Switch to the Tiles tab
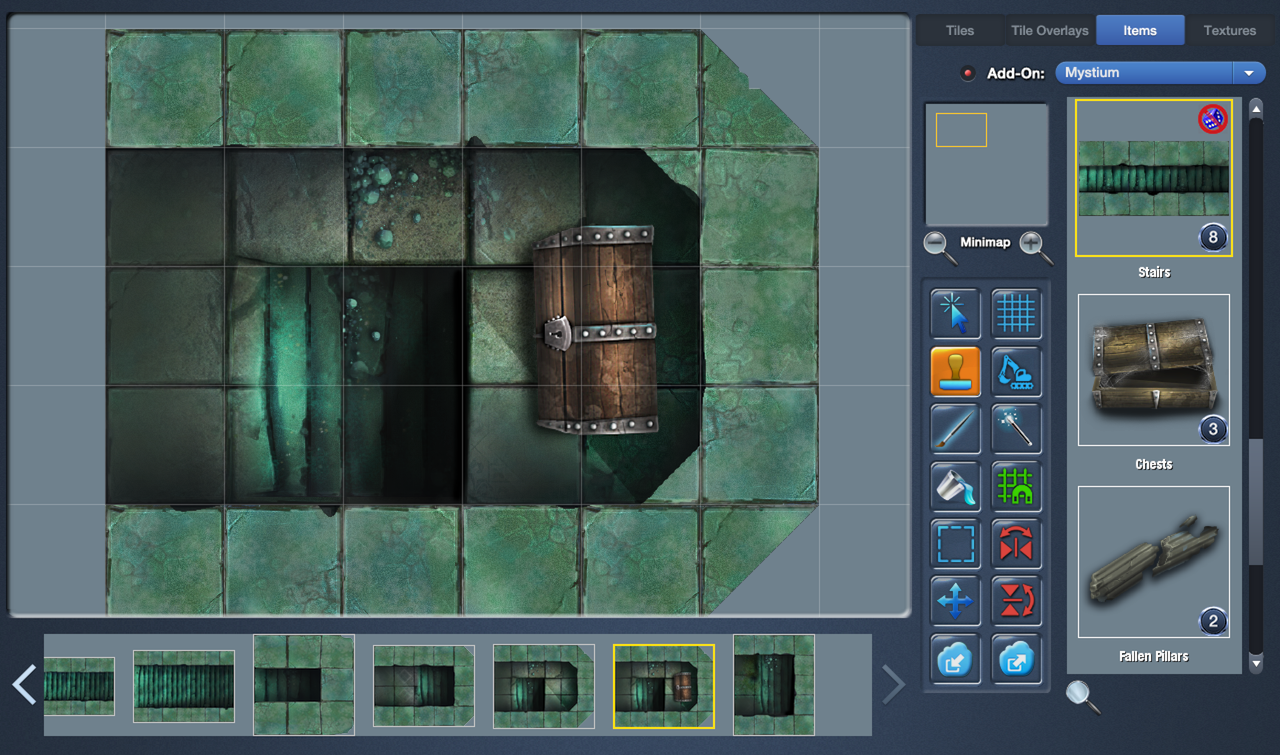The height and width of the screenshot is (755, 1280). pyautogui.click(x=960, y=30)
